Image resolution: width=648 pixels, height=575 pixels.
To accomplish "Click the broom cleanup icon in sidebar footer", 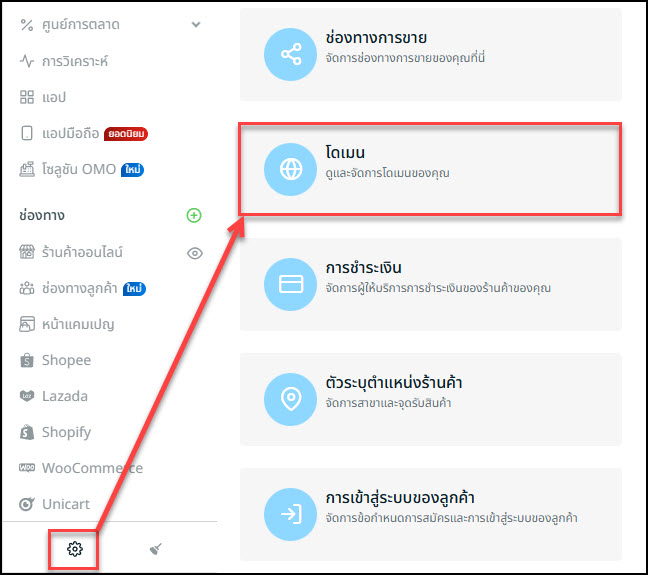I will pos(155,549).
